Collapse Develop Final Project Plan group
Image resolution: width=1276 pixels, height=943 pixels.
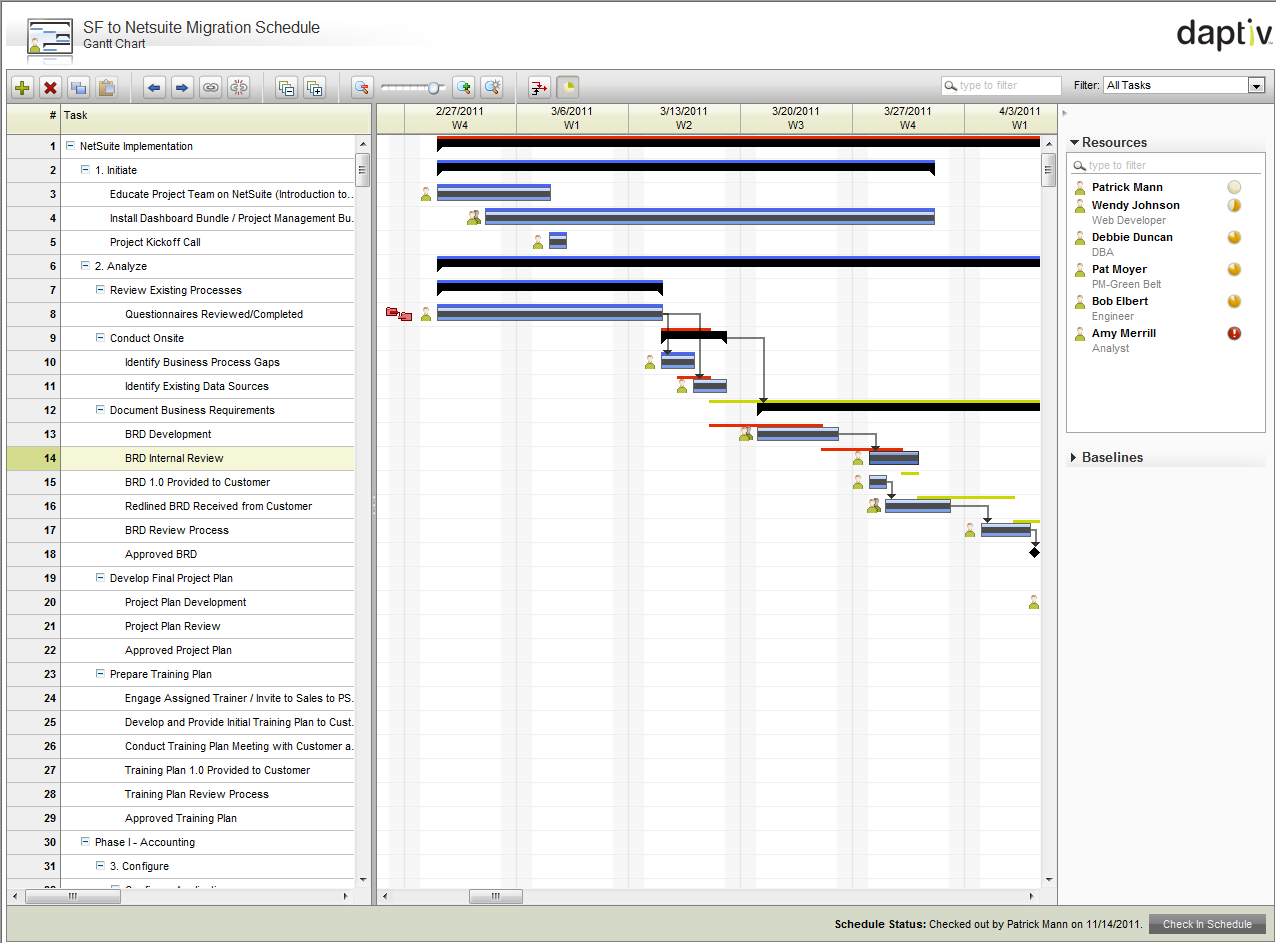pyautogui.click(x=100, y=578)
